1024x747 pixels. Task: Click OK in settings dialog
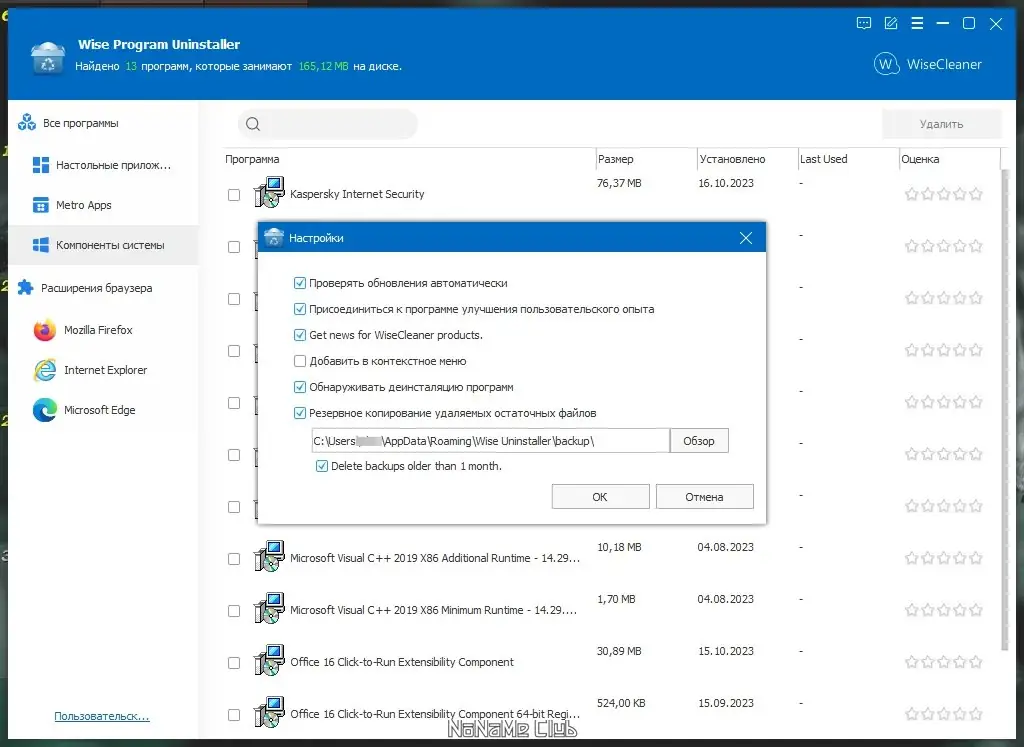coord(600,497)
